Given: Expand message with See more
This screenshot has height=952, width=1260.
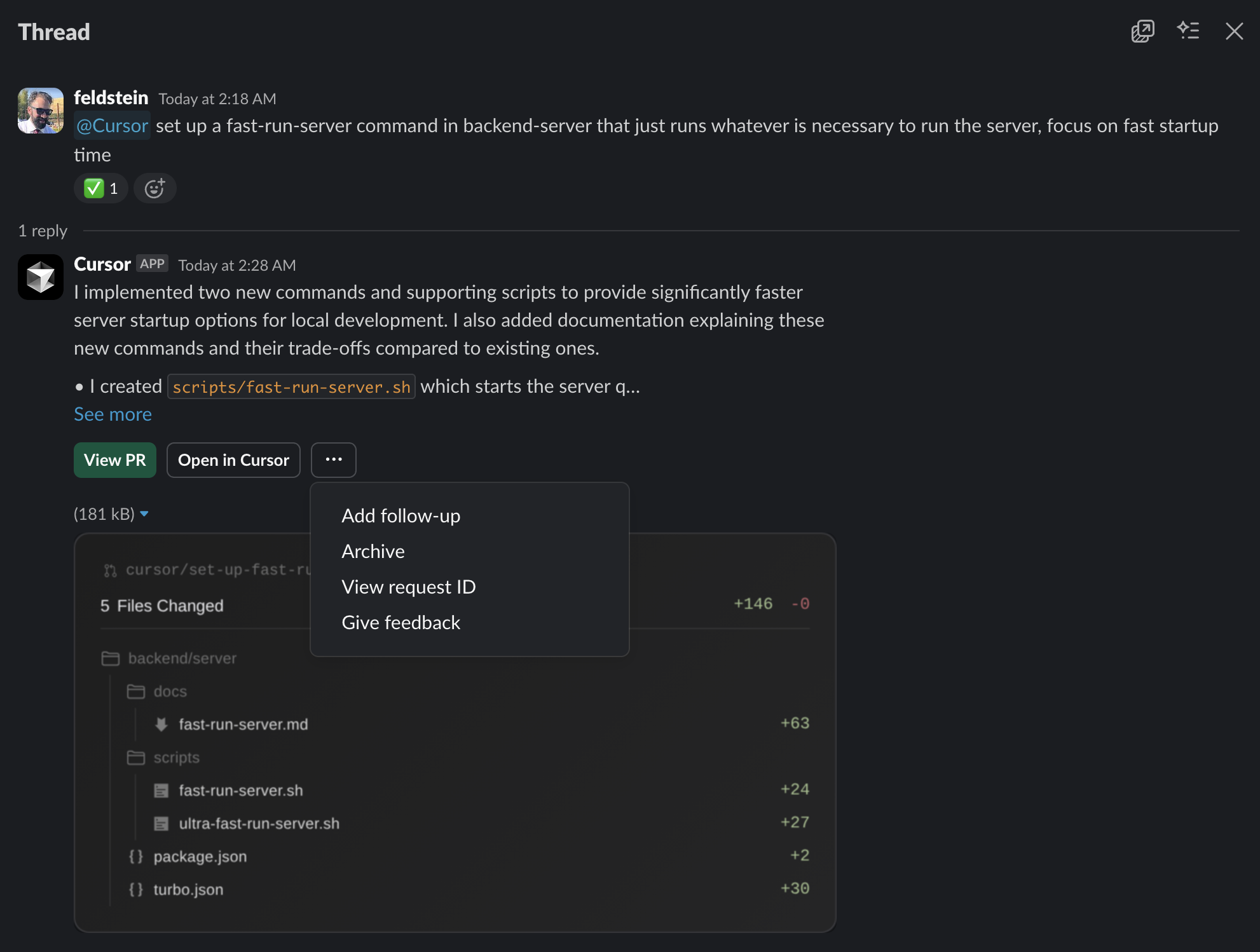Looking at the screenshot, I should point(113,414).
